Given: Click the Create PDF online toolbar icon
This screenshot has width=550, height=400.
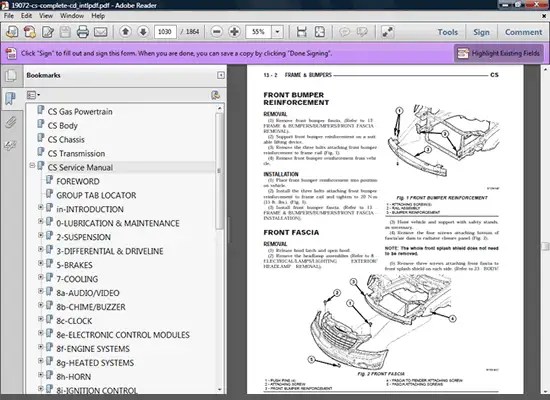Looking at the screenshot, I should click(12, 32).
